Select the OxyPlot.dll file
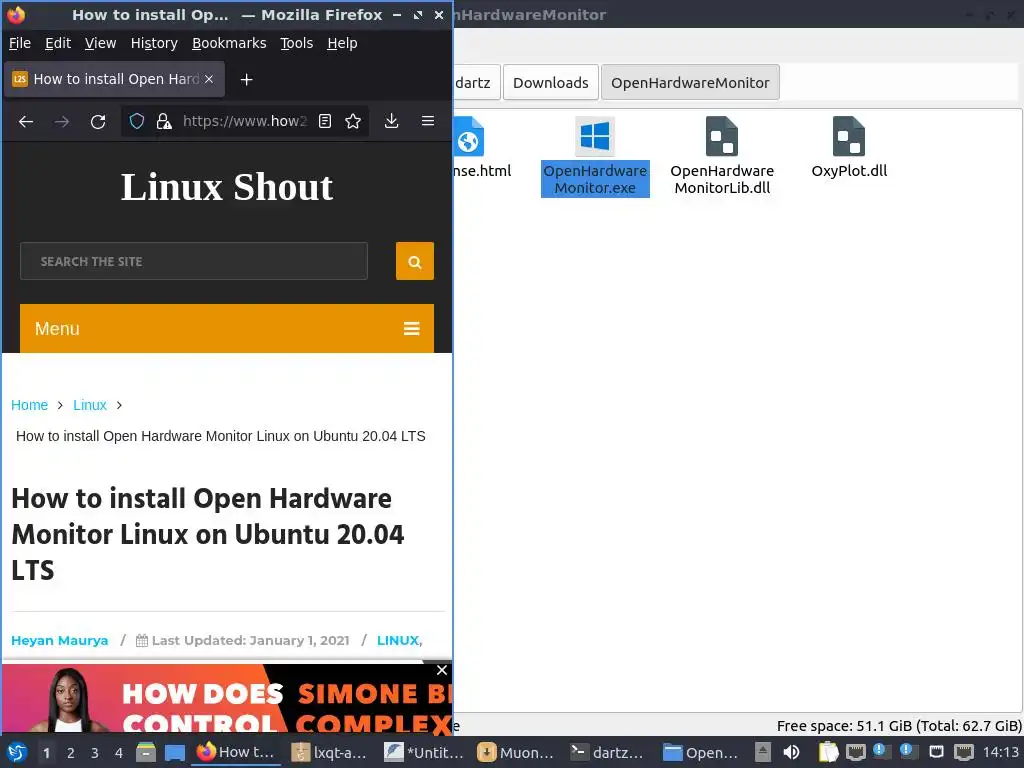 849,148
